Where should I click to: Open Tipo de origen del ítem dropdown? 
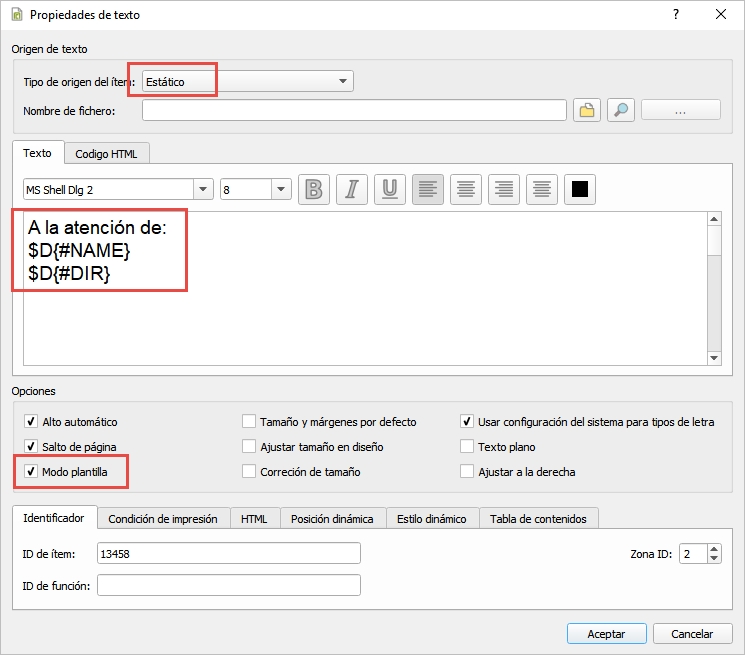(x=247, y=81)
